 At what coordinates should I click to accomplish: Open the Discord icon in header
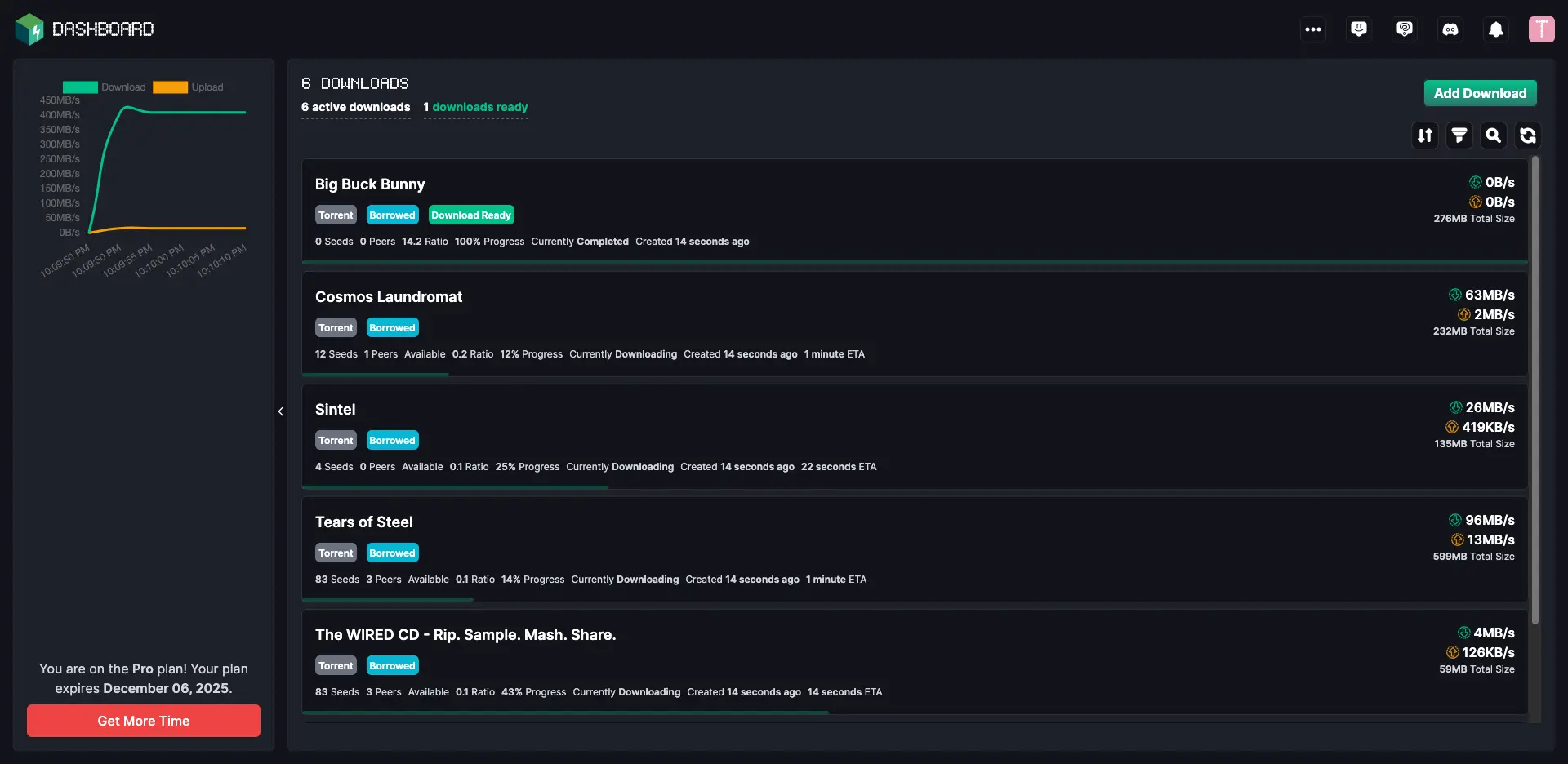click(x=1450, y=29)
